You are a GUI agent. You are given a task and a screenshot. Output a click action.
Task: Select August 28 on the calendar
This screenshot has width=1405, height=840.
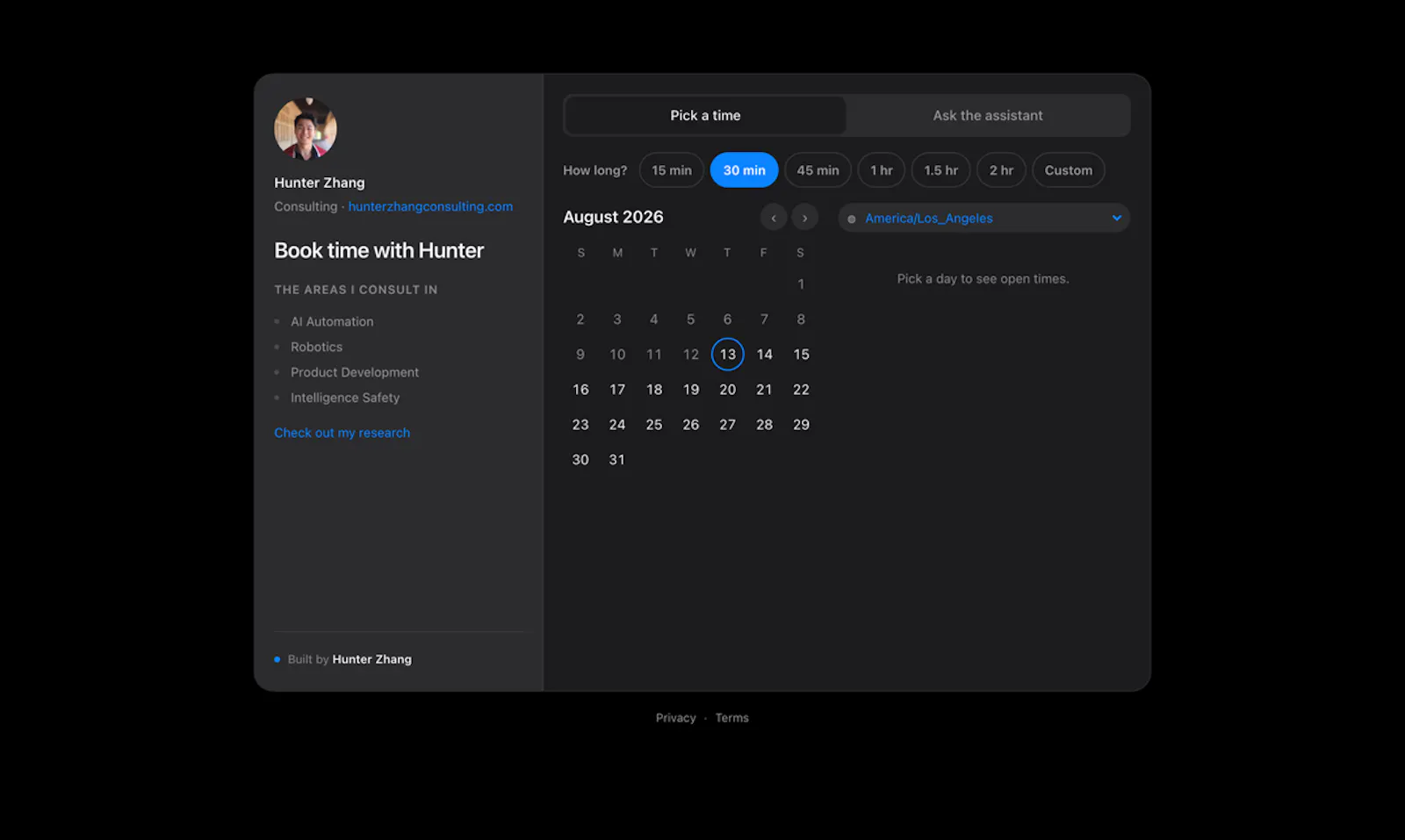click(765, 425)
